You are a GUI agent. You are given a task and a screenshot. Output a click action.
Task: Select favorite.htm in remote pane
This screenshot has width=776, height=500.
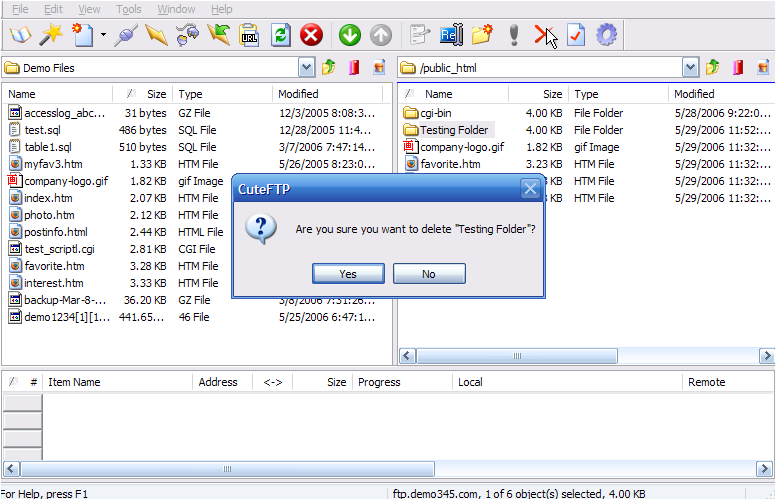pos(443,164)
